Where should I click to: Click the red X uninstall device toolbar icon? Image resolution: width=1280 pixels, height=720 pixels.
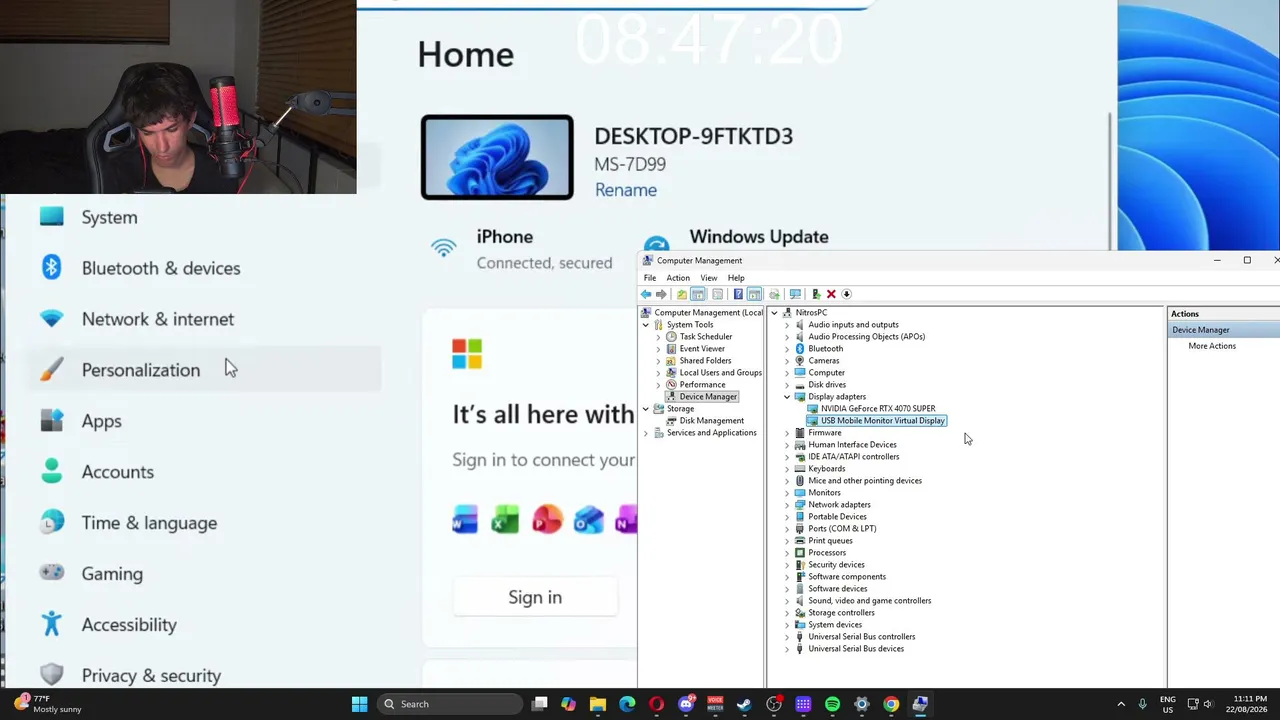tap(831, 294)
